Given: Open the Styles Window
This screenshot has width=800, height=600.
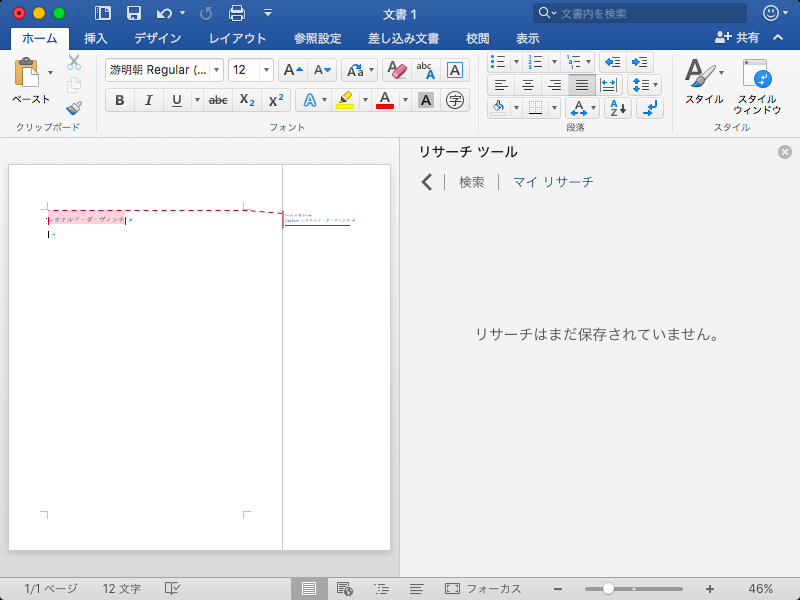Looking at the screenshot, I should pos(757,87).
